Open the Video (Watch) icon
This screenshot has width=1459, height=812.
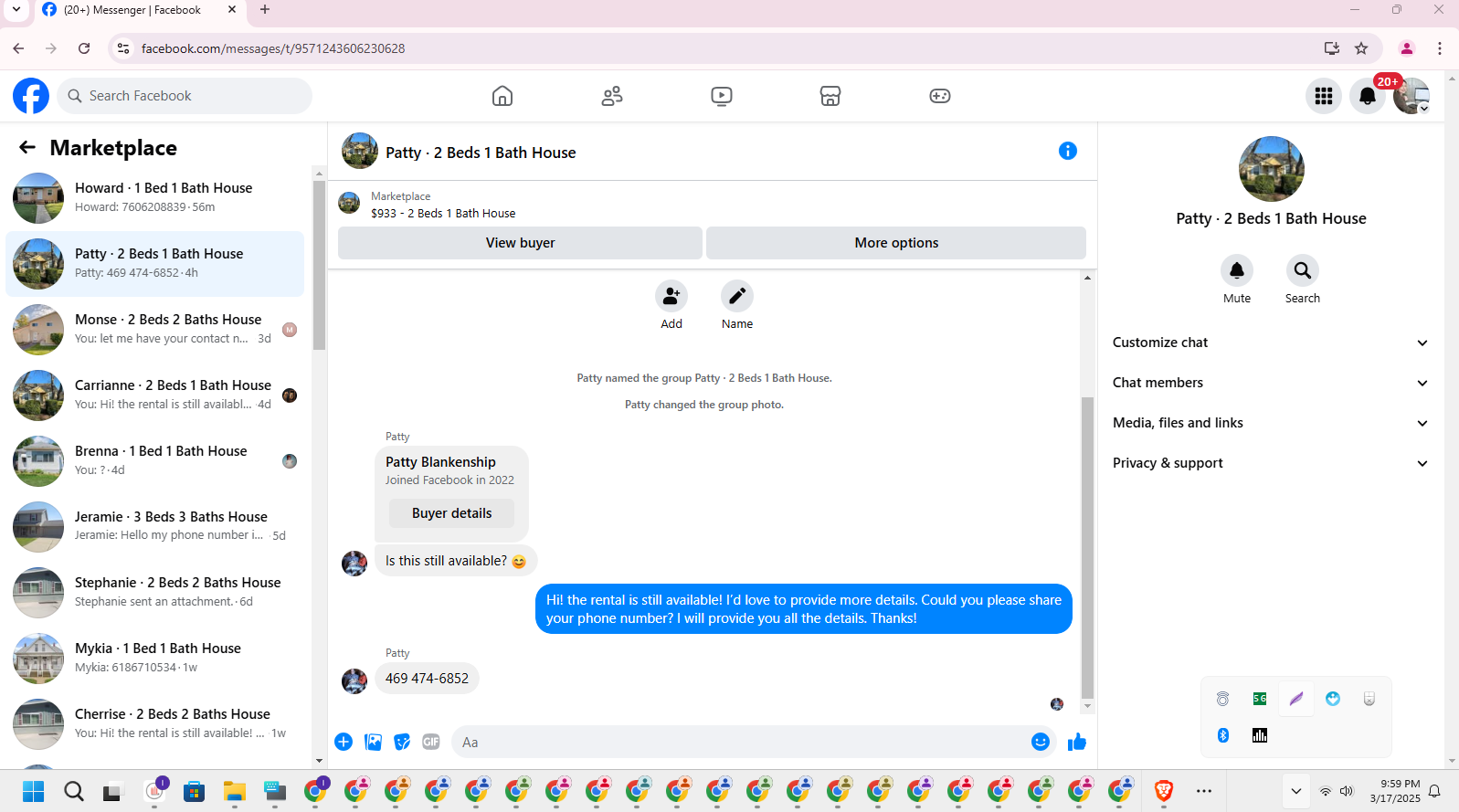point(722,96)
